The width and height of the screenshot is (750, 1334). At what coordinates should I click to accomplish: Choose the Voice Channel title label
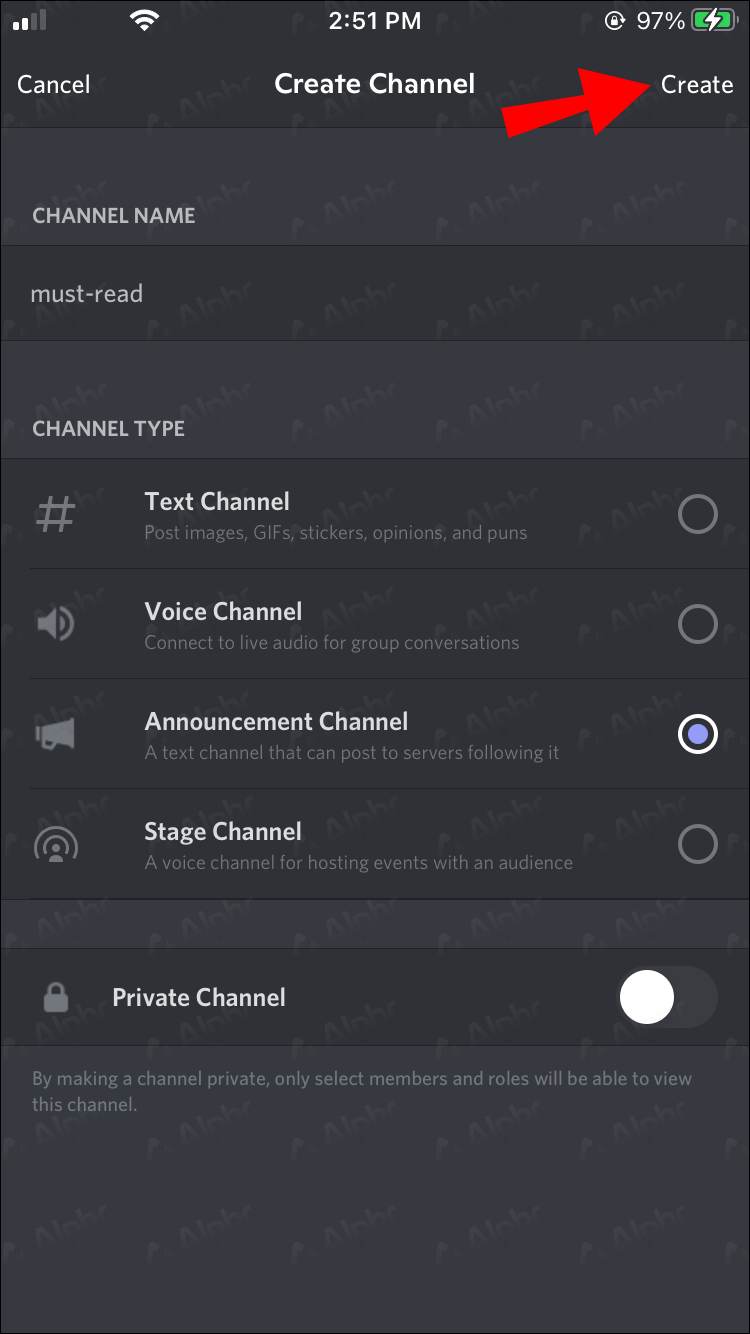(x=223, y=612)
